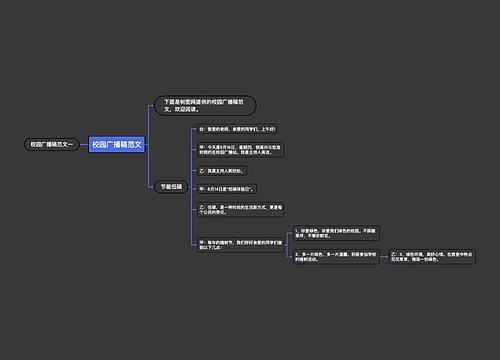Select the central 校园广播稿范文 blue topic
Viewport: 500px width, 360px height.
[x=117, y=144]
